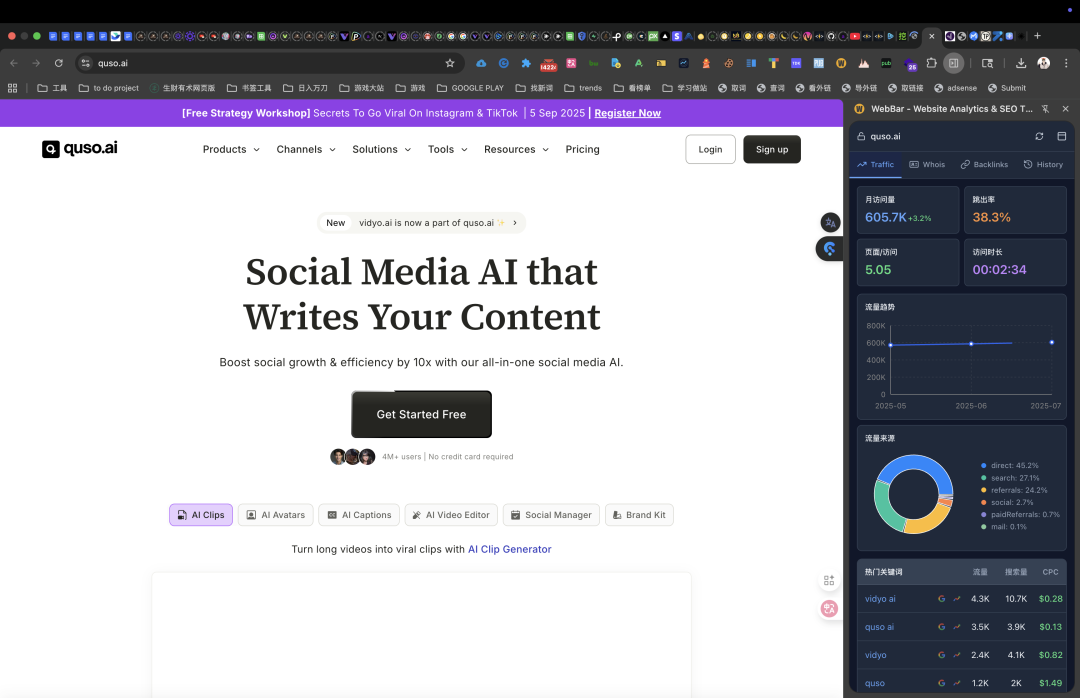Open the Chrome extensions puzzle menu
Screen dimensions: 1080x698
pyautogui.click(x=931, y=63)
